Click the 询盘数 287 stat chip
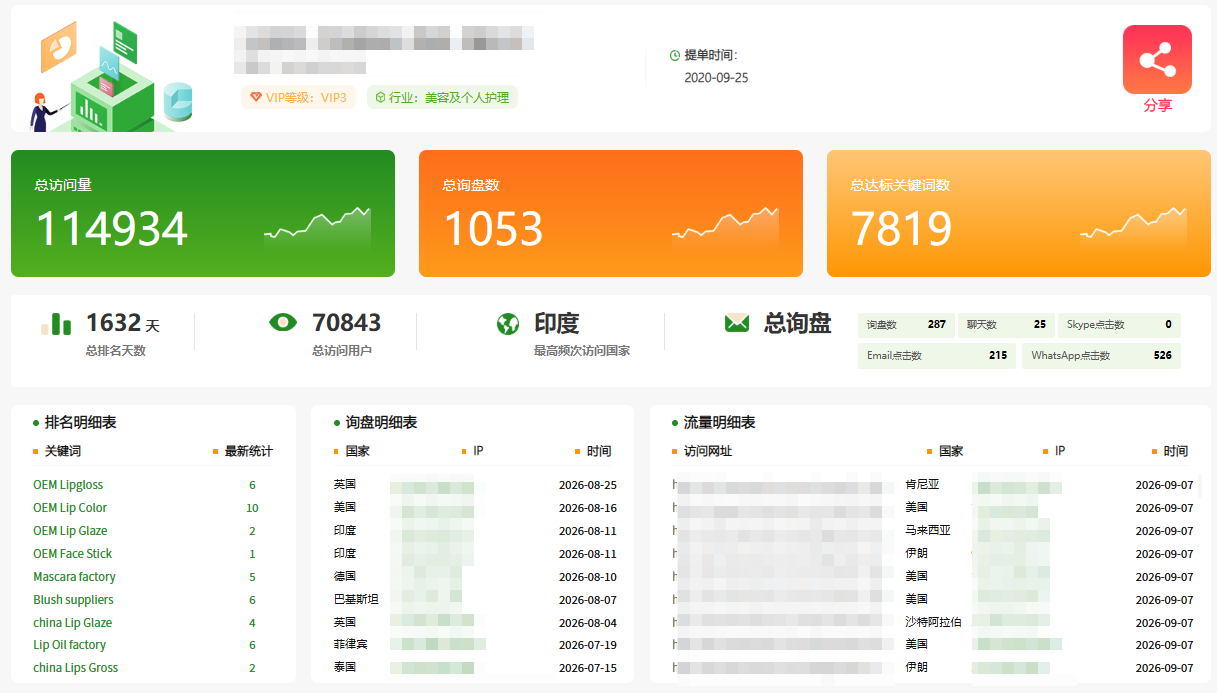 coord(904,325)
